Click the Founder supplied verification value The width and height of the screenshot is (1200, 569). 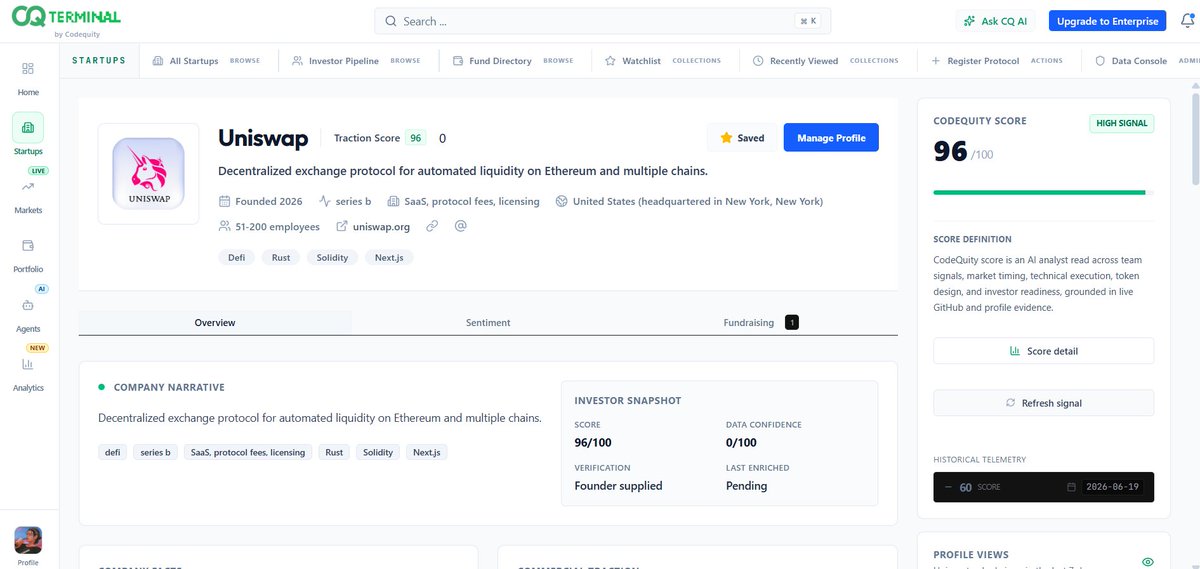pyautogui.click(x=618, y=486)
